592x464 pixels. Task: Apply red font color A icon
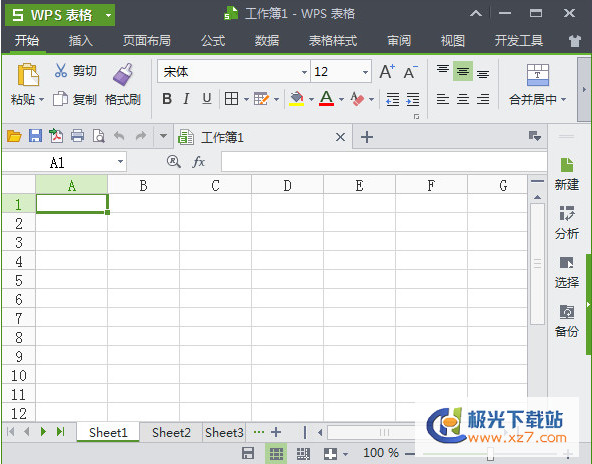327,99
